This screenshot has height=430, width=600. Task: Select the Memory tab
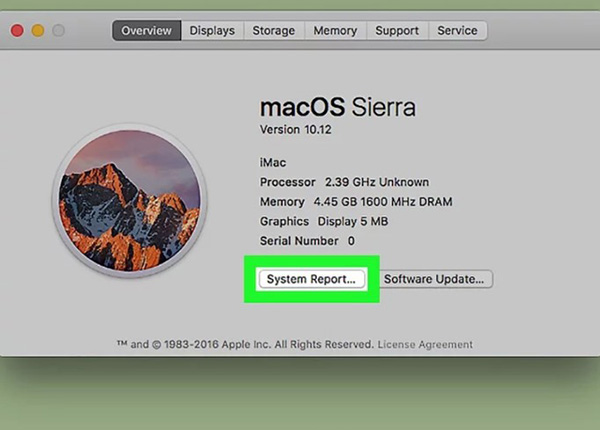point(335,31)
